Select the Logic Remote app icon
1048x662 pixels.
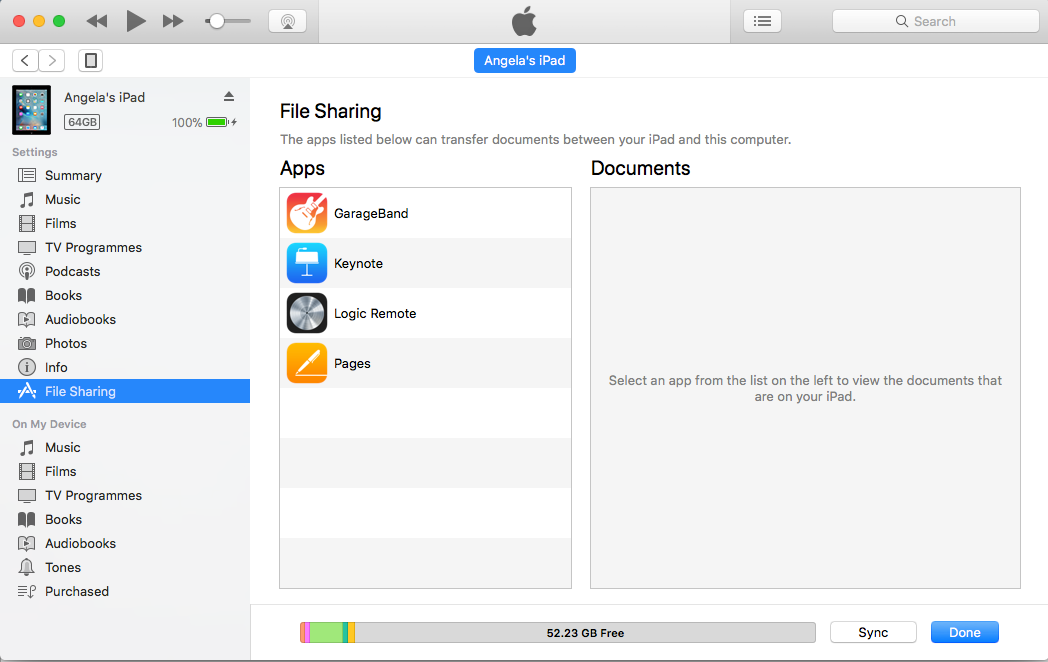(x=307, y=313)
